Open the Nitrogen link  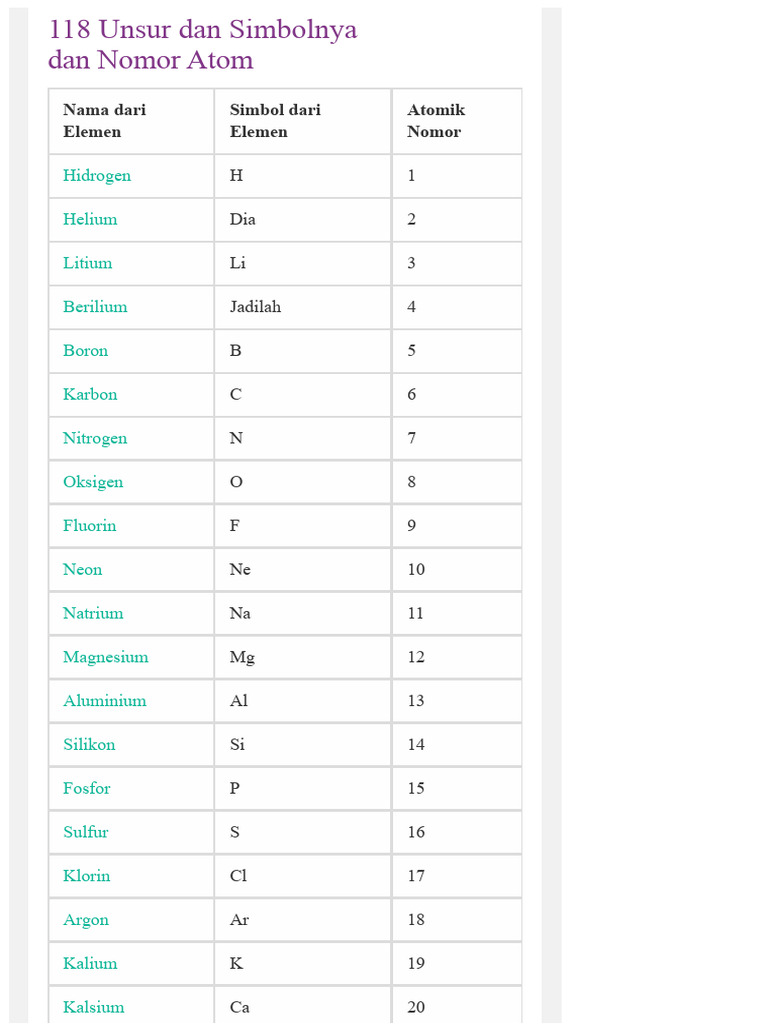point(95,439)
